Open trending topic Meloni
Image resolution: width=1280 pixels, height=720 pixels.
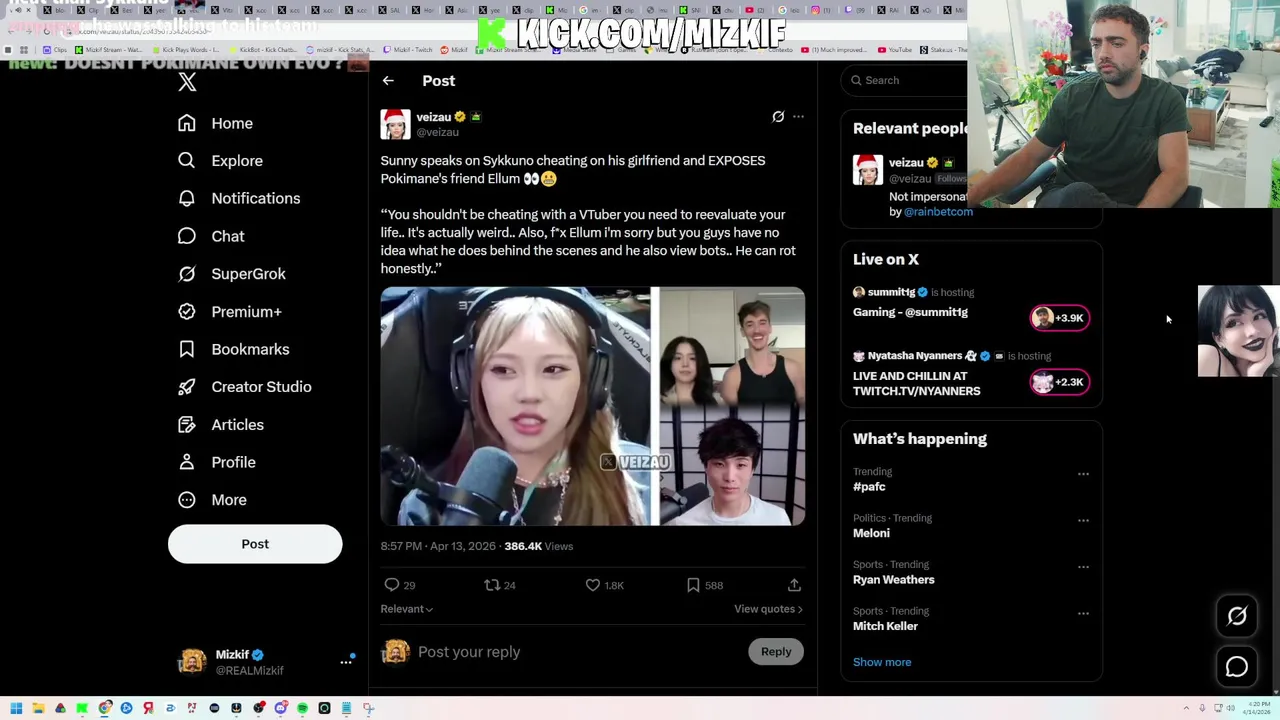click(x=871, y=533)
